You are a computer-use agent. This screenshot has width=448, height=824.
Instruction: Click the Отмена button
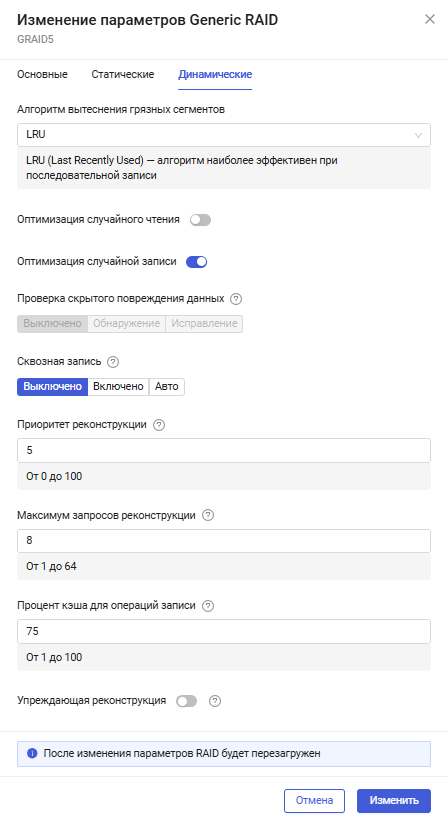(x=314, y=800)
